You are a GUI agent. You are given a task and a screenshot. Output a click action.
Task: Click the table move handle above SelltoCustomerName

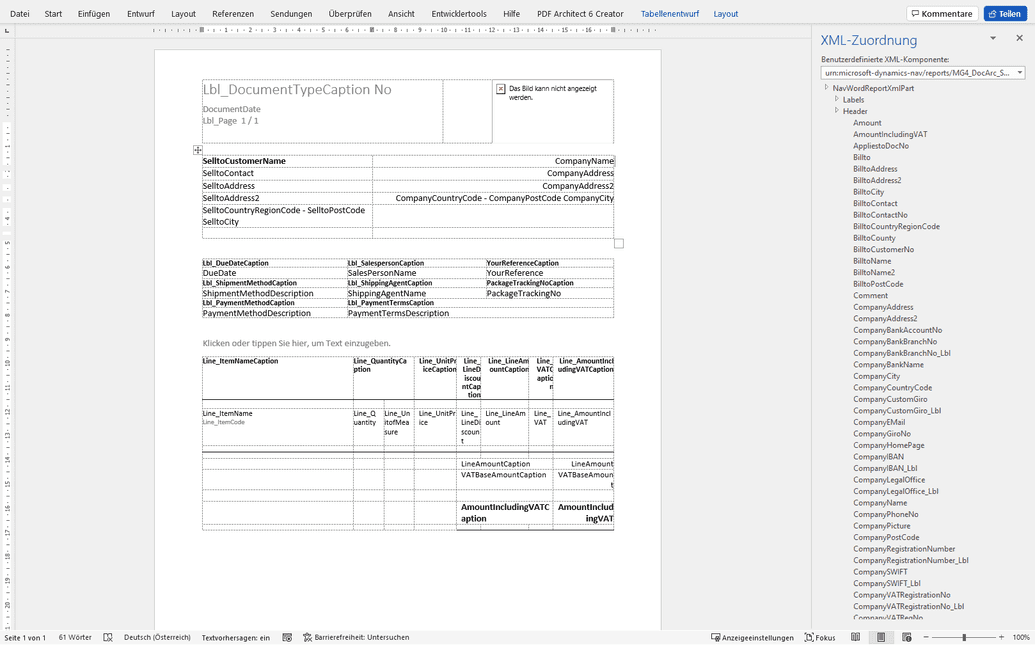coord(197,149)
